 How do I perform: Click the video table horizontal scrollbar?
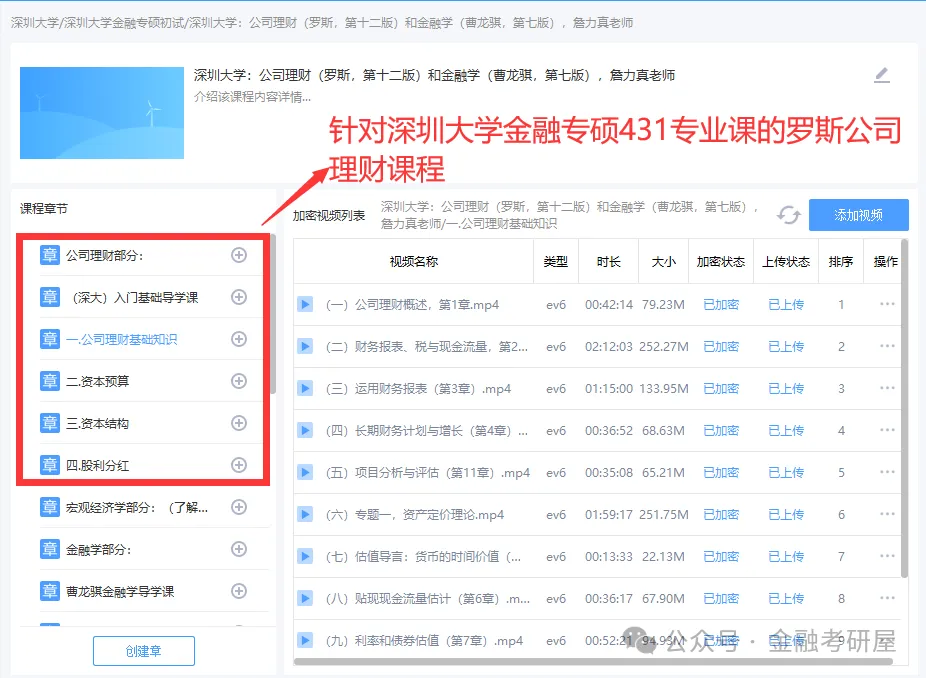point(593,661)
